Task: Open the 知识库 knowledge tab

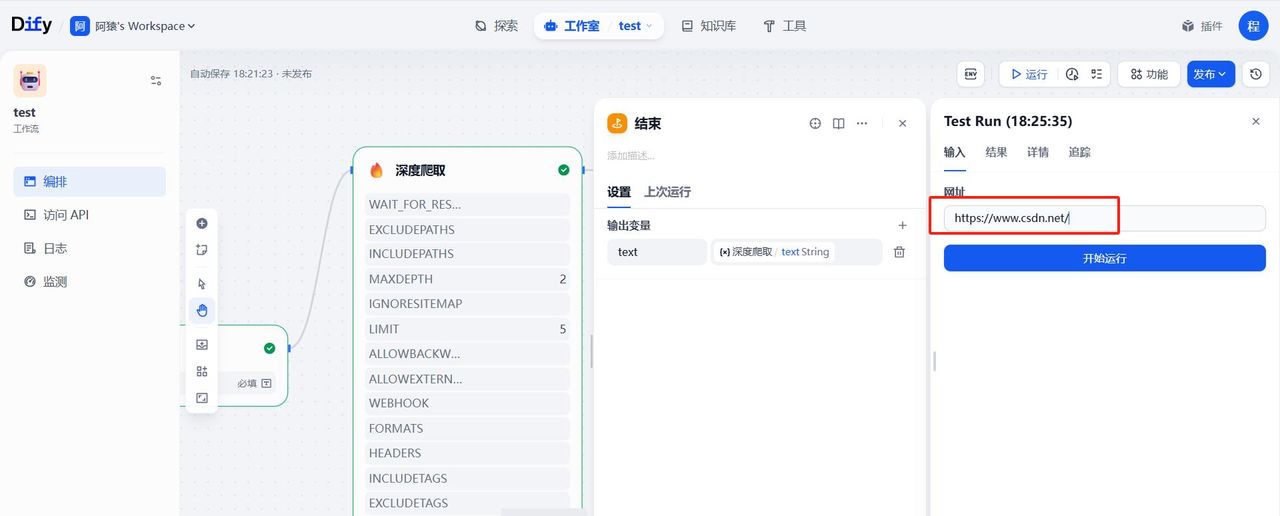Action: 709,26
